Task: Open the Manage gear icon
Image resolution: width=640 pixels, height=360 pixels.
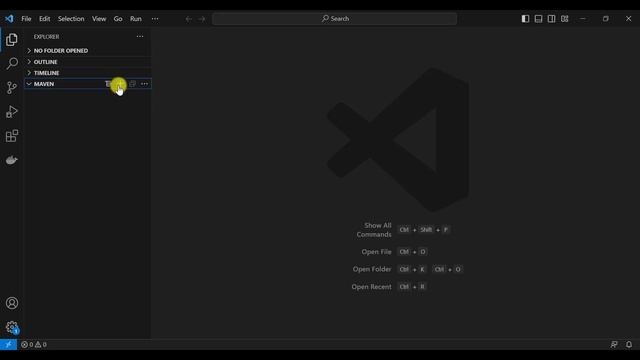Action: [12, 327]
